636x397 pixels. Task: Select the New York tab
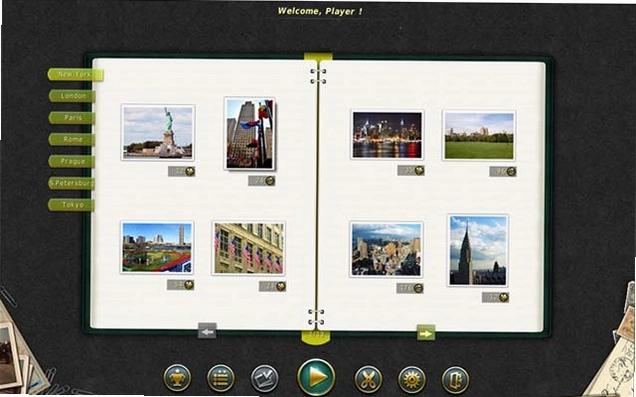75,75
